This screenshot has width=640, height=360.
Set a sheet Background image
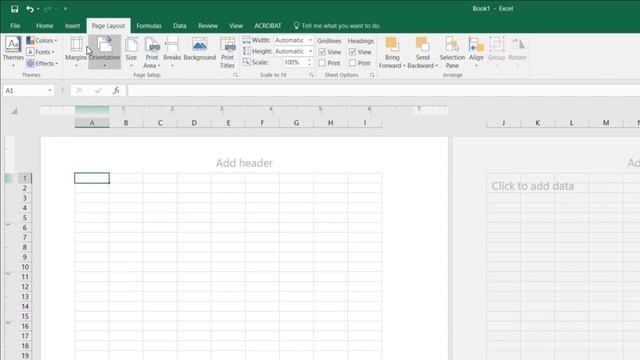pyautogui.click(x=200, y=49)
